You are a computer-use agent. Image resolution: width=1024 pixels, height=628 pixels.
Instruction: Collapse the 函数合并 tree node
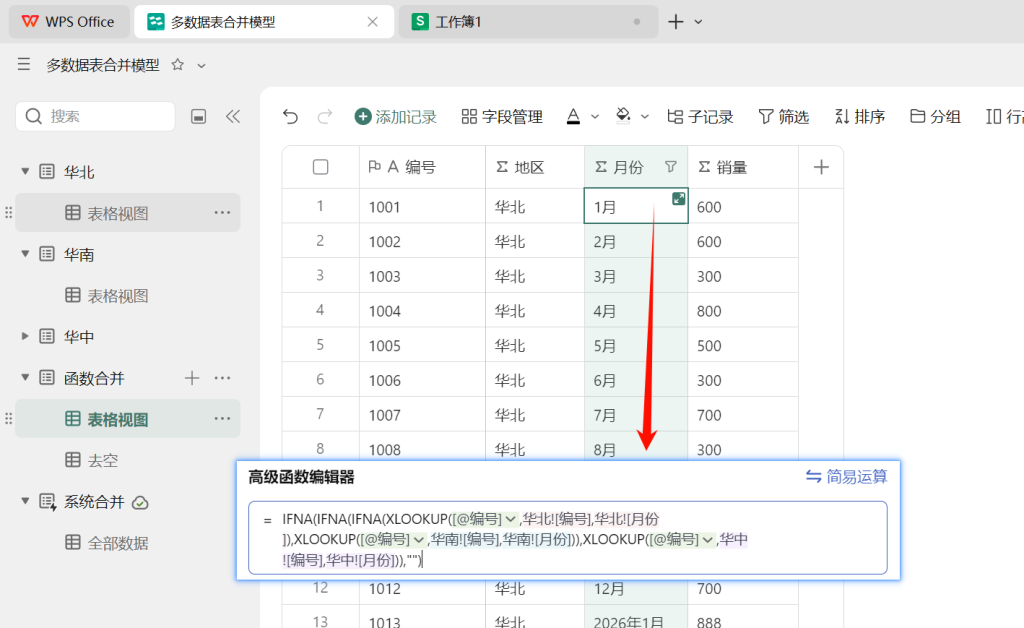25,377
